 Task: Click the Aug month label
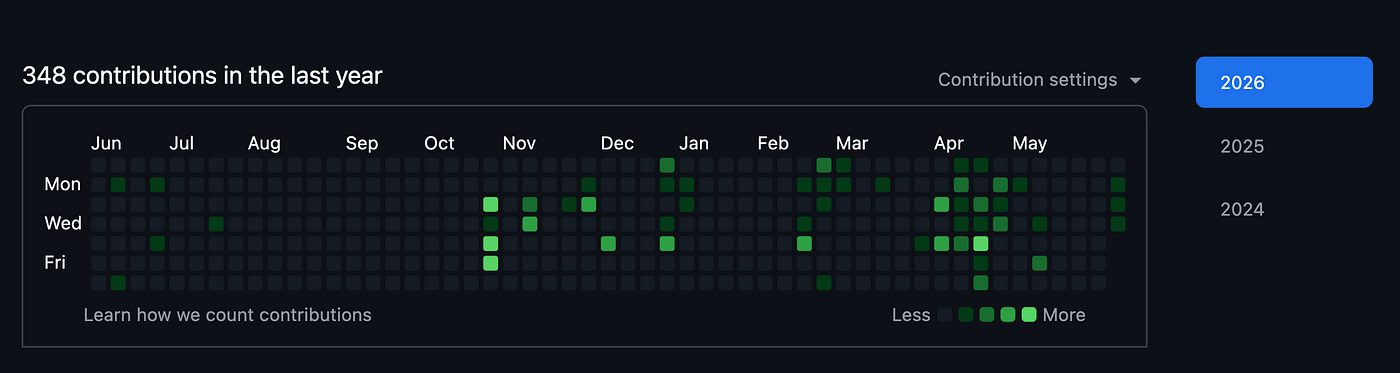(x=264, y=143)
